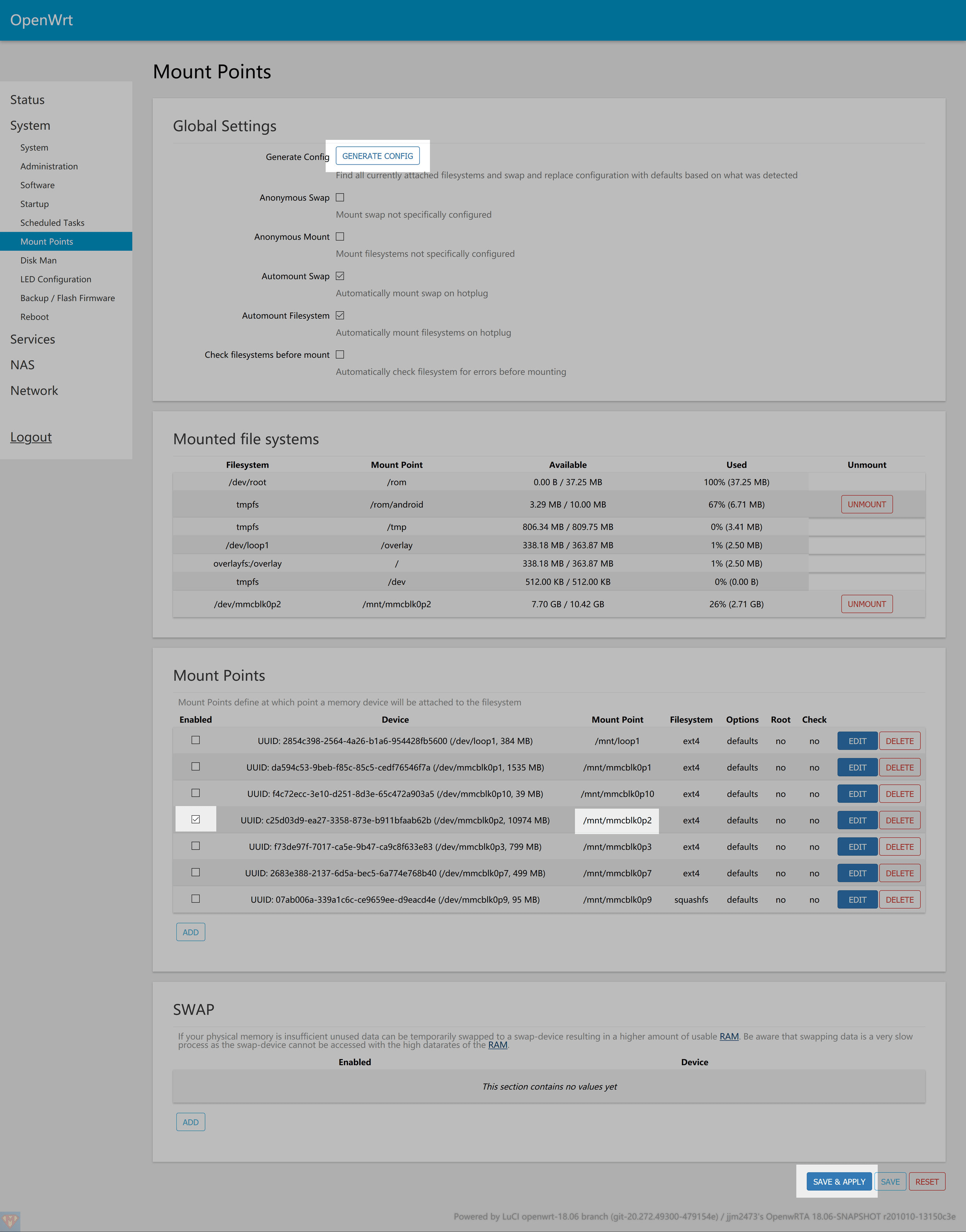Edit the /mnt/mmcblk0p2 mount entry
The image size is (966, 1232).
(x=857, y=820)
